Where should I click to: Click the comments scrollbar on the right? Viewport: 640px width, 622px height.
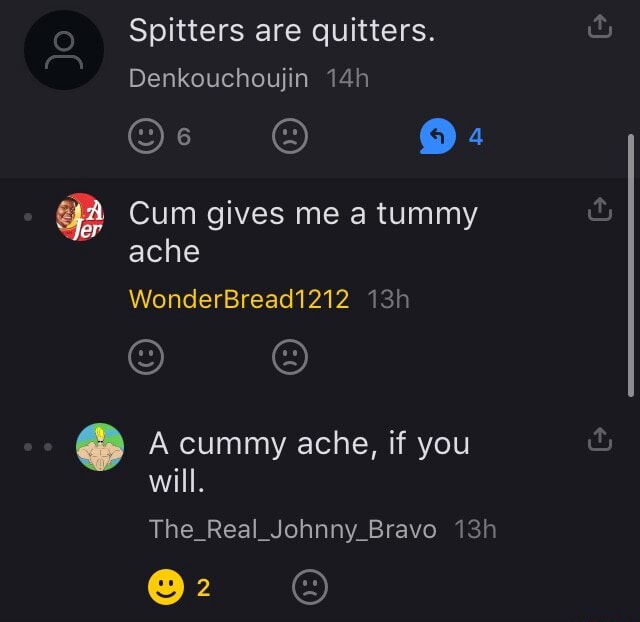coord(630,260)
